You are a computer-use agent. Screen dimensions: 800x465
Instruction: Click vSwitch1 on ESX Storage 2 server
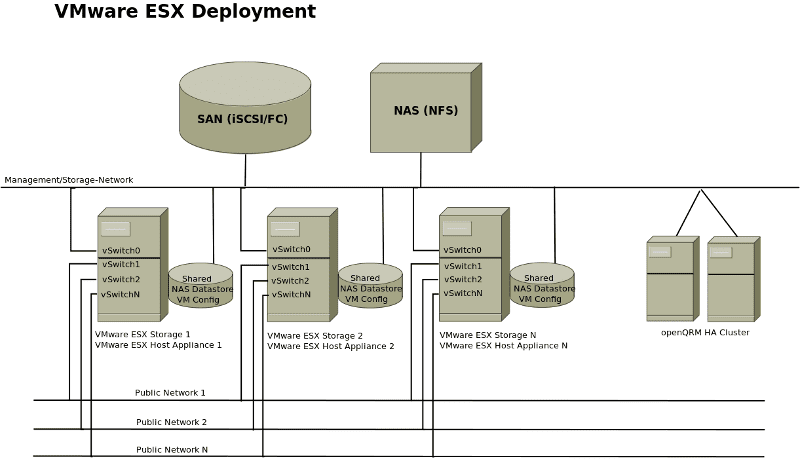(x=291, y=267)
